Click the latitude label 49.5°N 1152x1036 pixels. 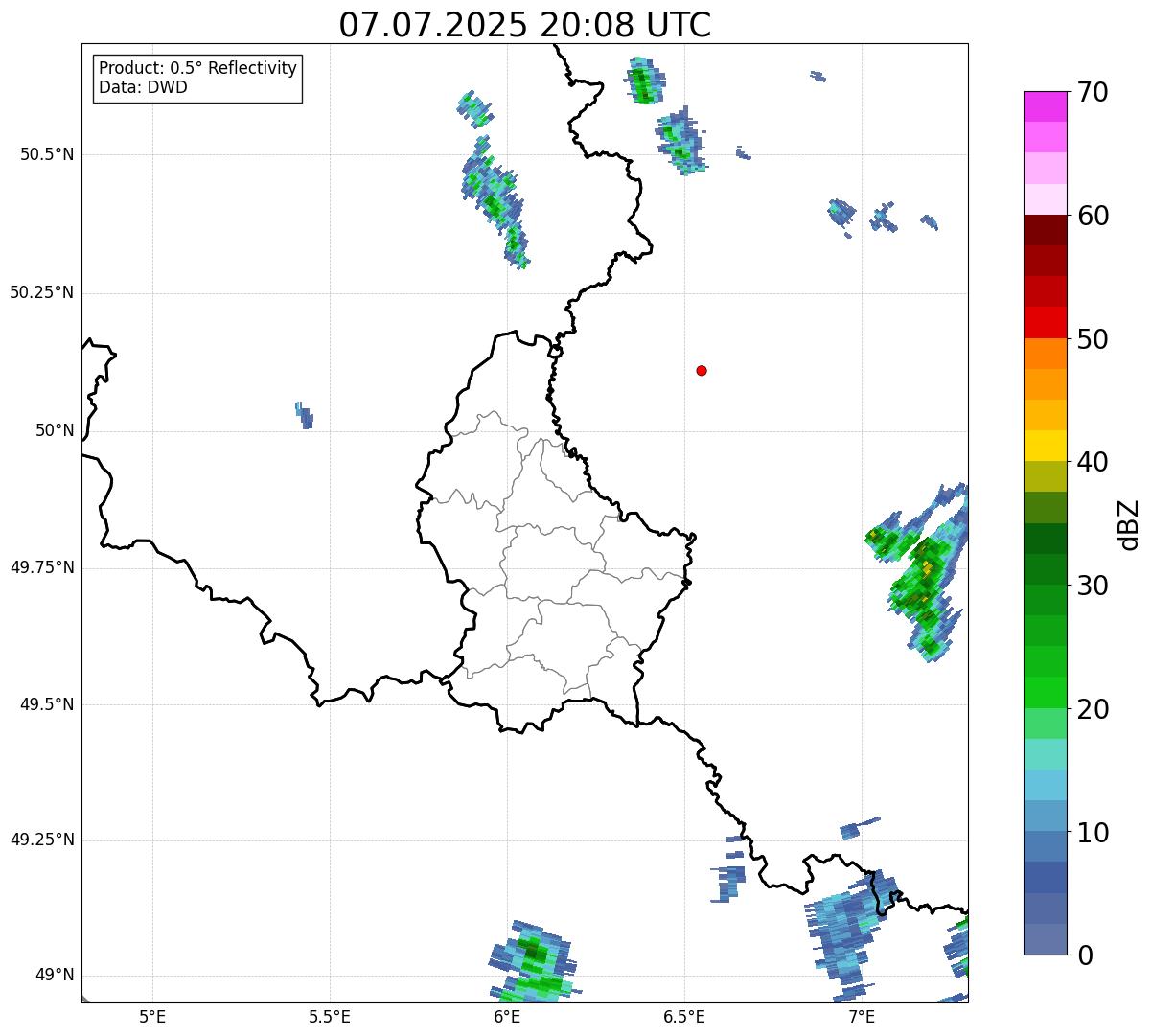[46, 704]
